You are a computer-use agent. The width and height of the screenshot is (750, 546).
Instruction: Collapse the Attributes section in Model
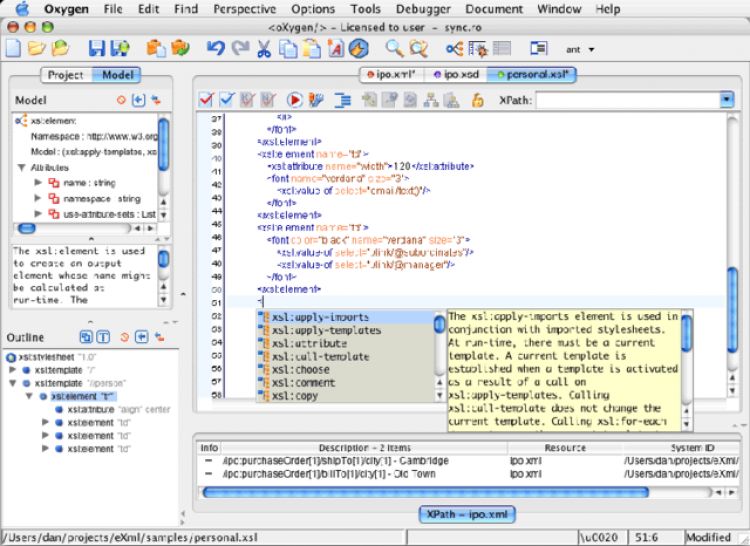23,168
